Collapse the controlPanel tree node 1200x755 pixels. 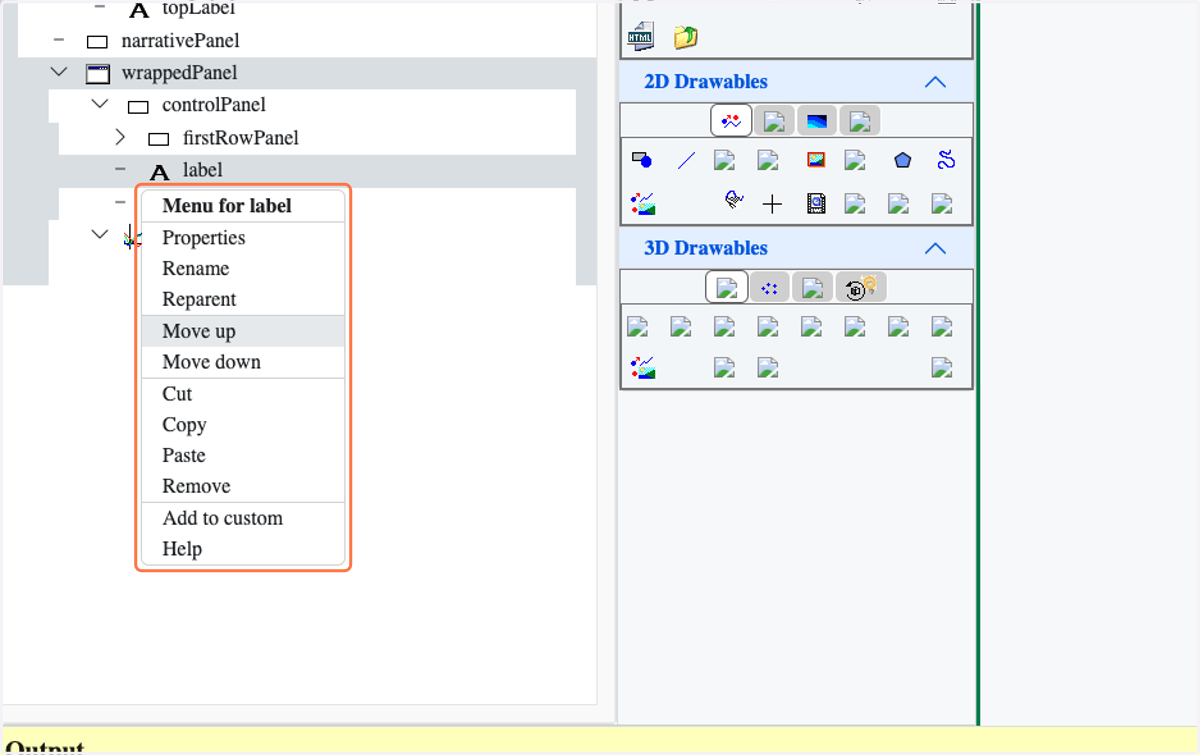click(x=99, y=104)
